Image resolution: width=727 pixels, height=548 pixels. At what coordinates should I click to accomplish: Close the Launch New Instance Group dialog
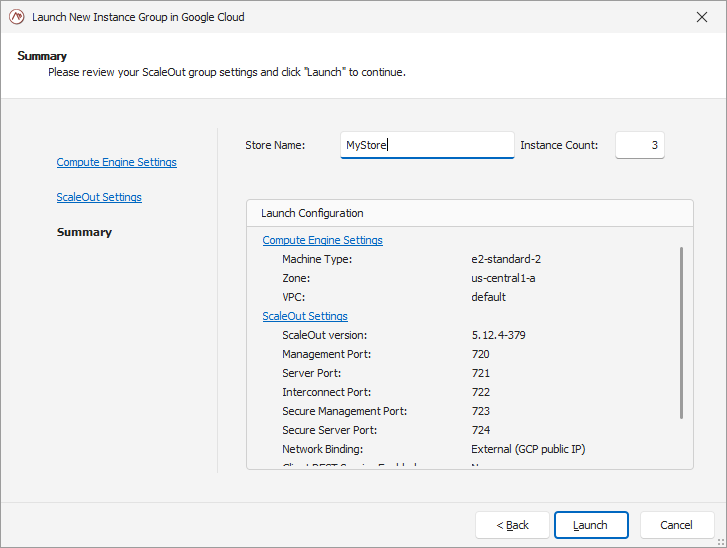[x=701, y=17]
